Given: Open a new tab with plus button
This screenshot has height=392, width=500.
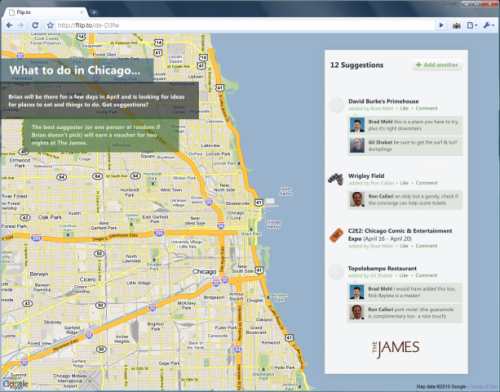Looking at the screenshot, I should click(94, 12).
